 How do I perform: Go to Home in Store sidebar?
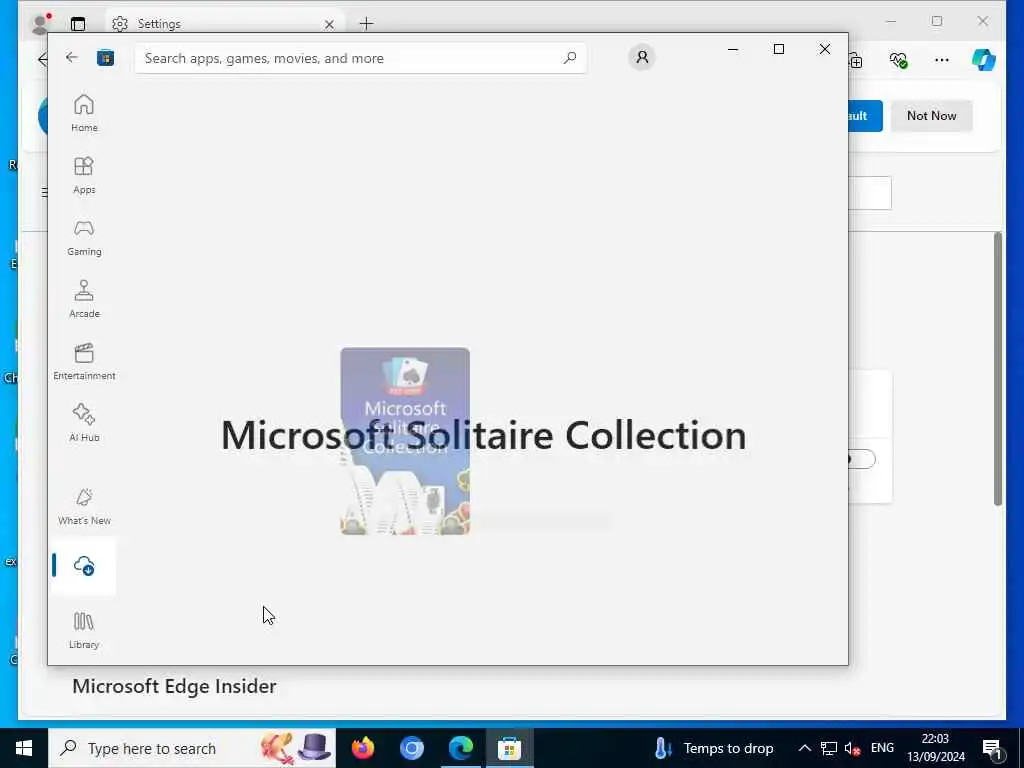tap(84, 113)
